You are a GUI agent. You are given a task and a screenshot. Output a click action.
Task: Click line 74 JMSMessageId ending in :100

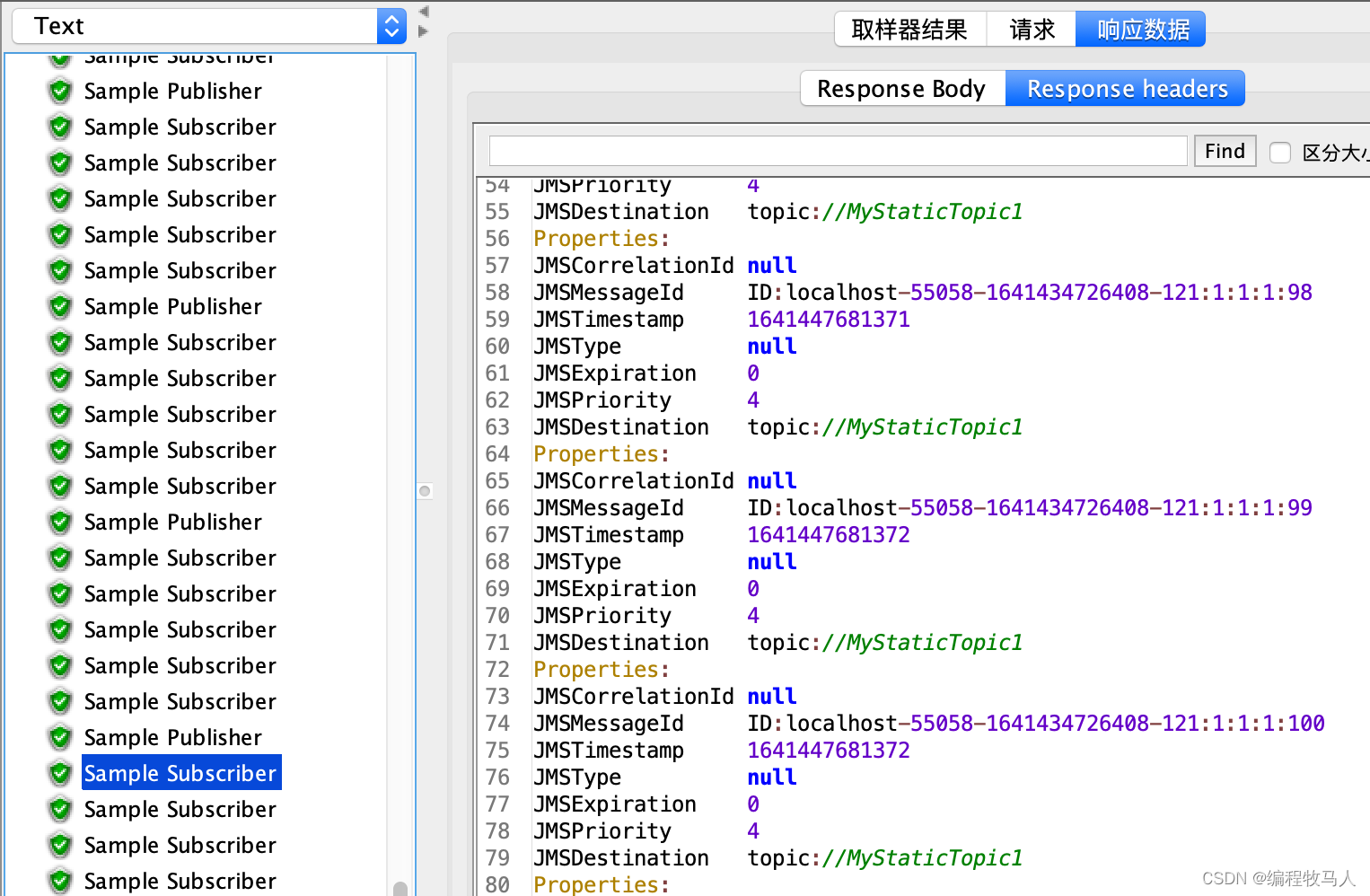(928, 723)
